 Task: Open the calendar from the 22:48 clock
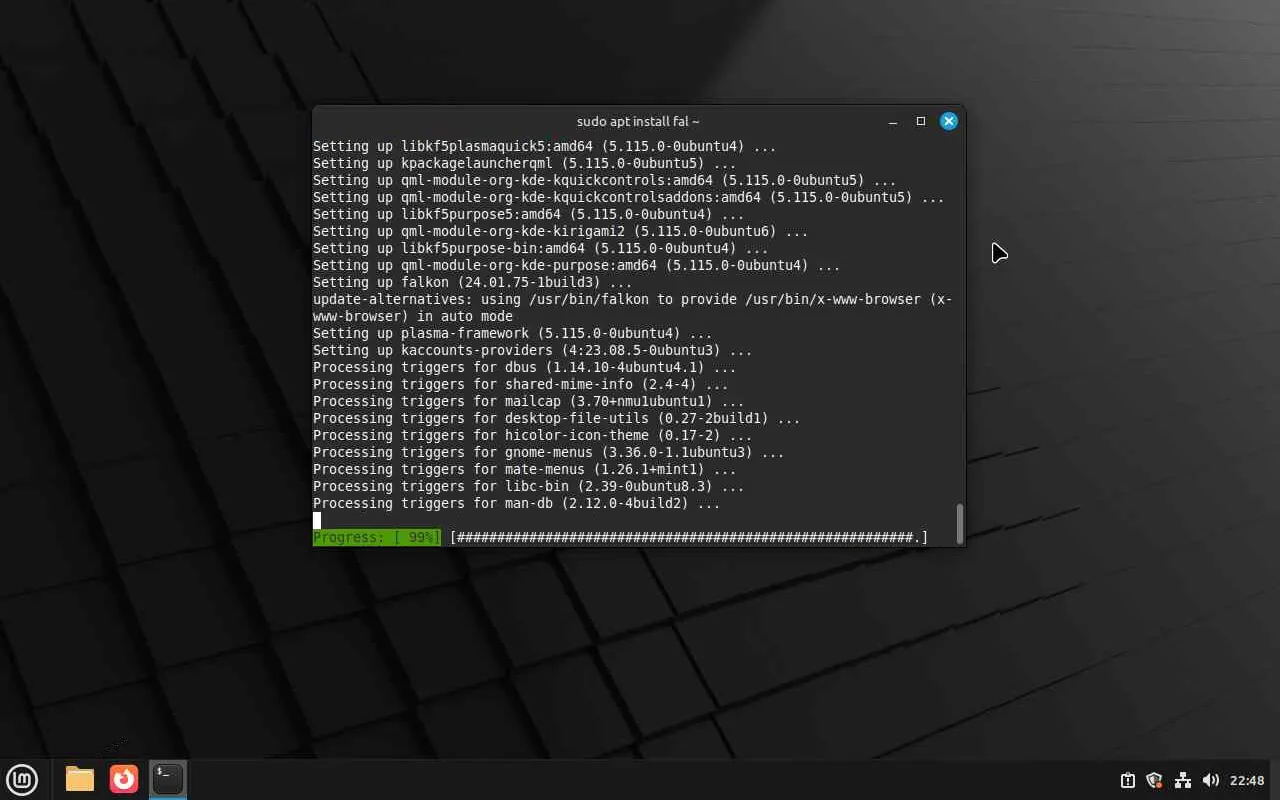click(x=1247, y=780)
